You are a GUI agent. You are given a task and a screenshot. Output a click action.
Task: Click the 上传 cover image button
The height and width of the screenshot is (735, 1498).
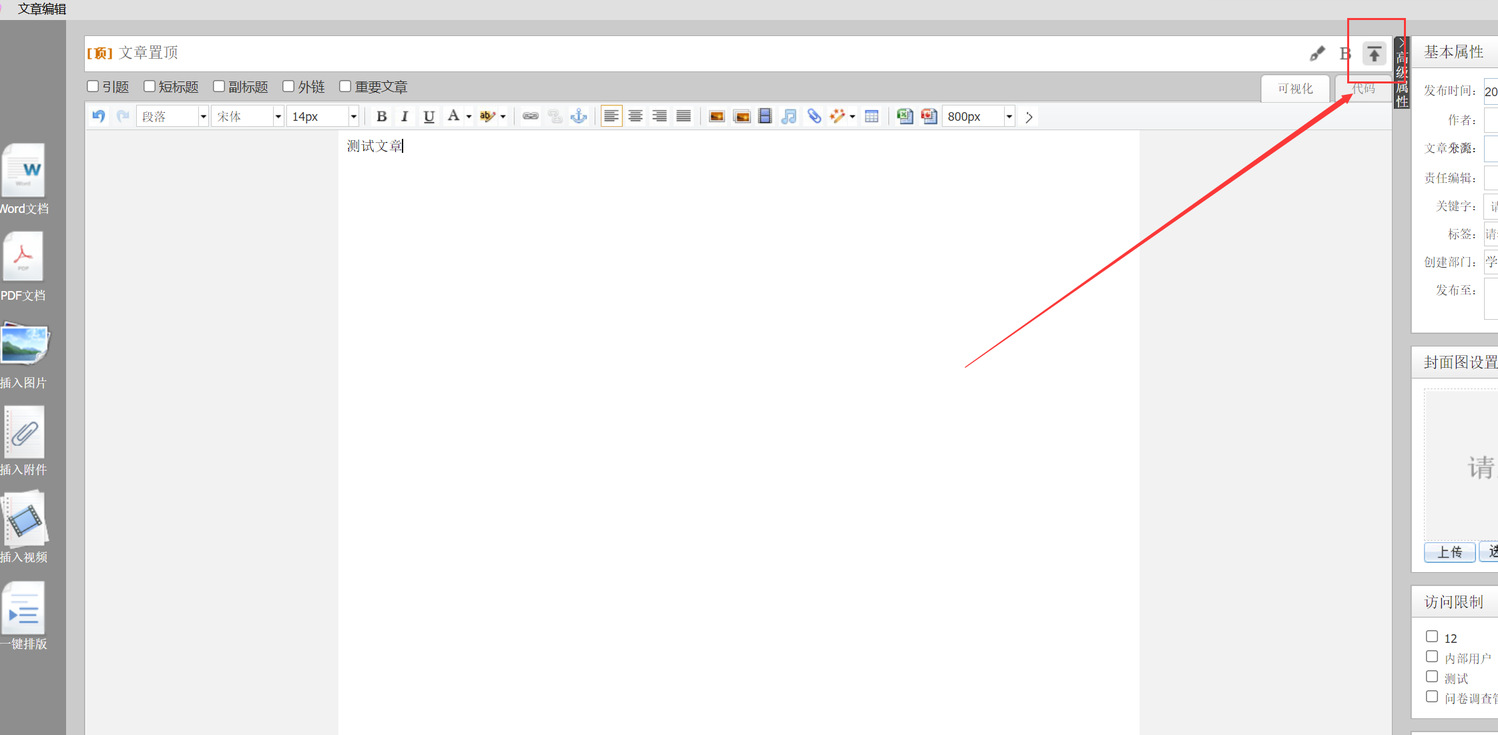(1449, 552)
